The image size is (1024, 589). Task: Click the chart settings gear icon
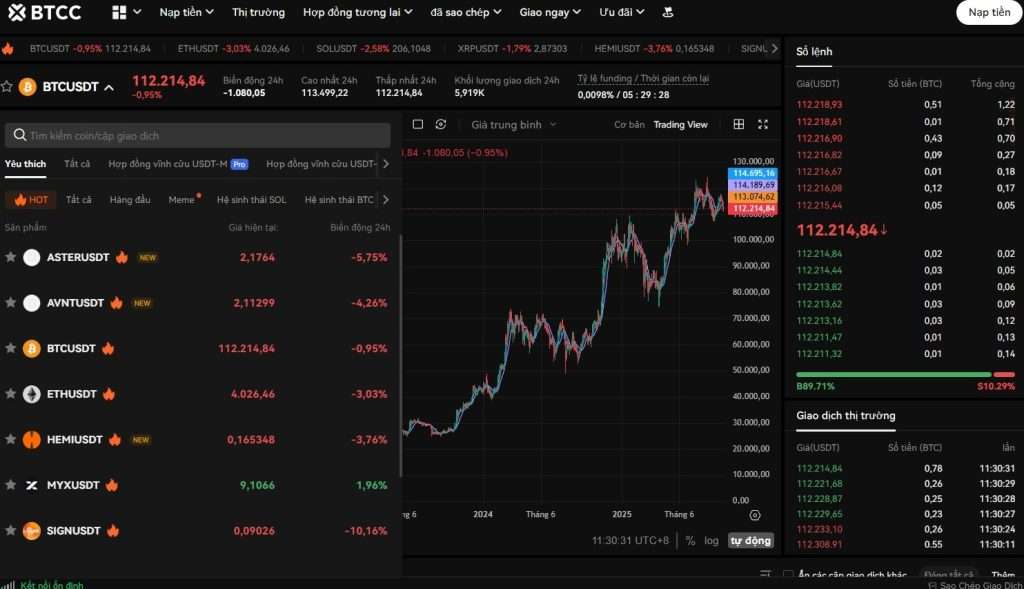click(x=755, y=515)
